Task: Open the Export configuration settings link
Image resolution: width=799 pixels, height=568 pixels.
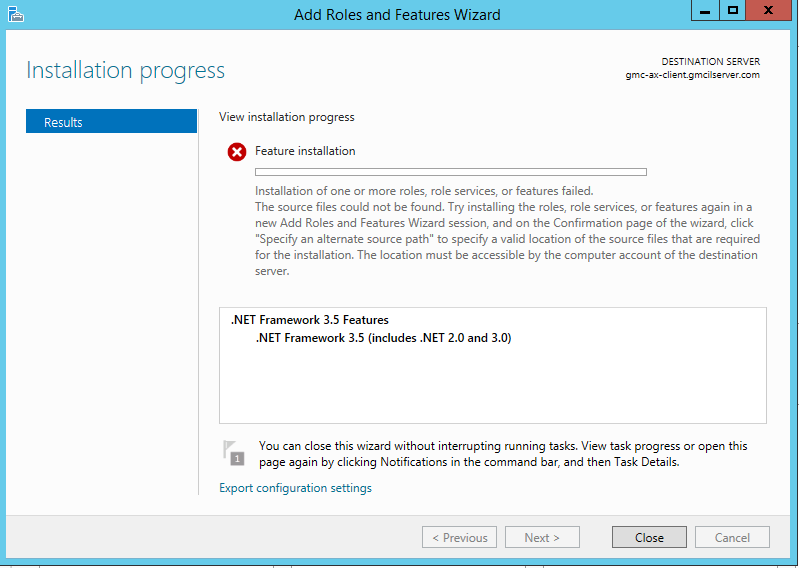Action: 295,488
